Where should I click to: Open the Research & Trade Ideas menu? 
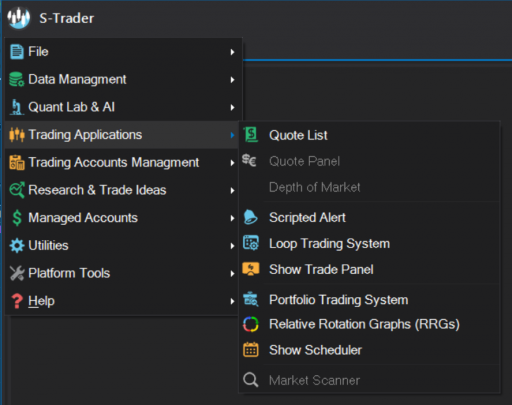122,190
